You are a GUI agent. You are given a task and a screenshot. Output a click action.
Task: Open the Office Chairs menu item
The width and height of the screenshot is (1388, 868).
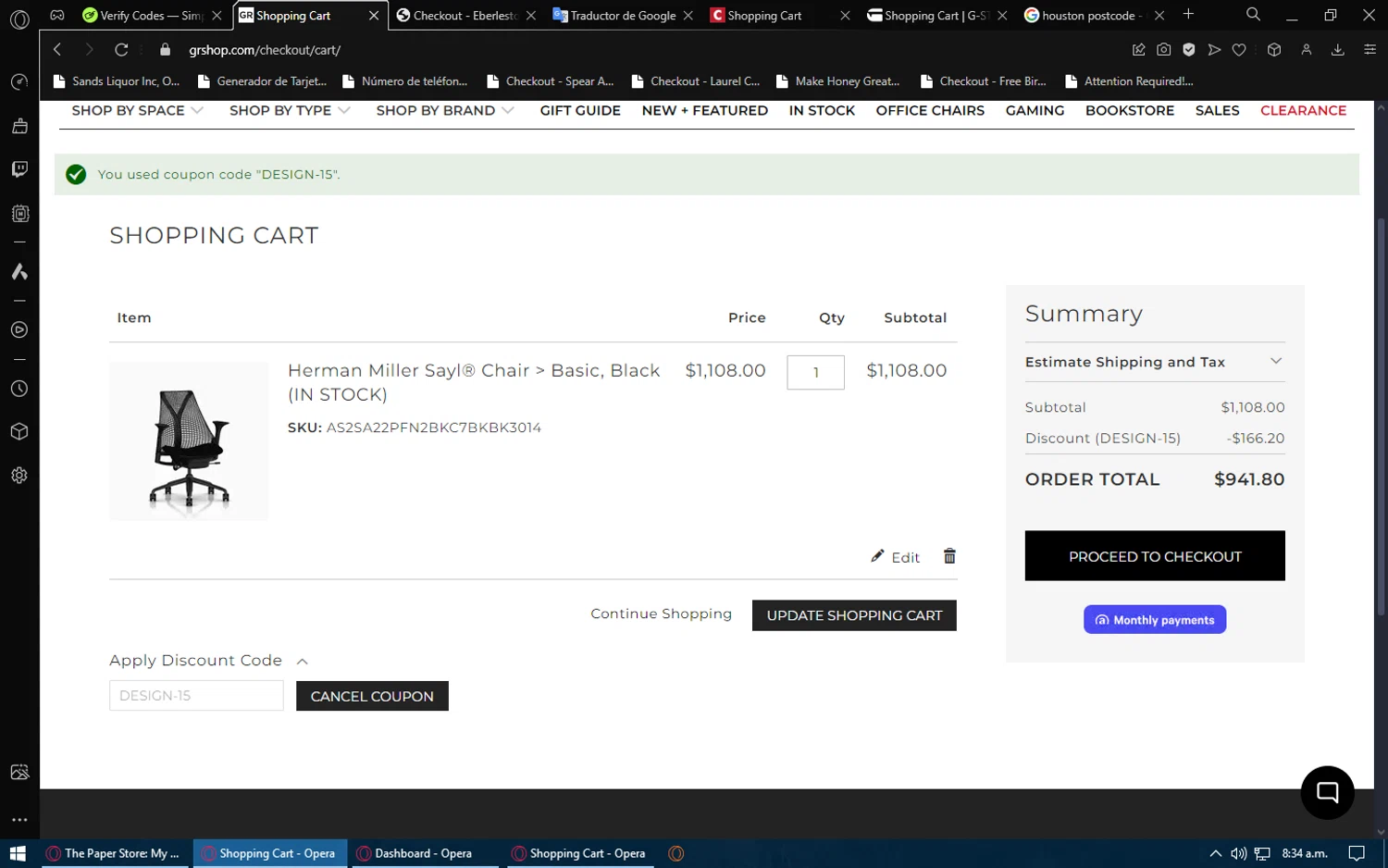tap(930, 110)
